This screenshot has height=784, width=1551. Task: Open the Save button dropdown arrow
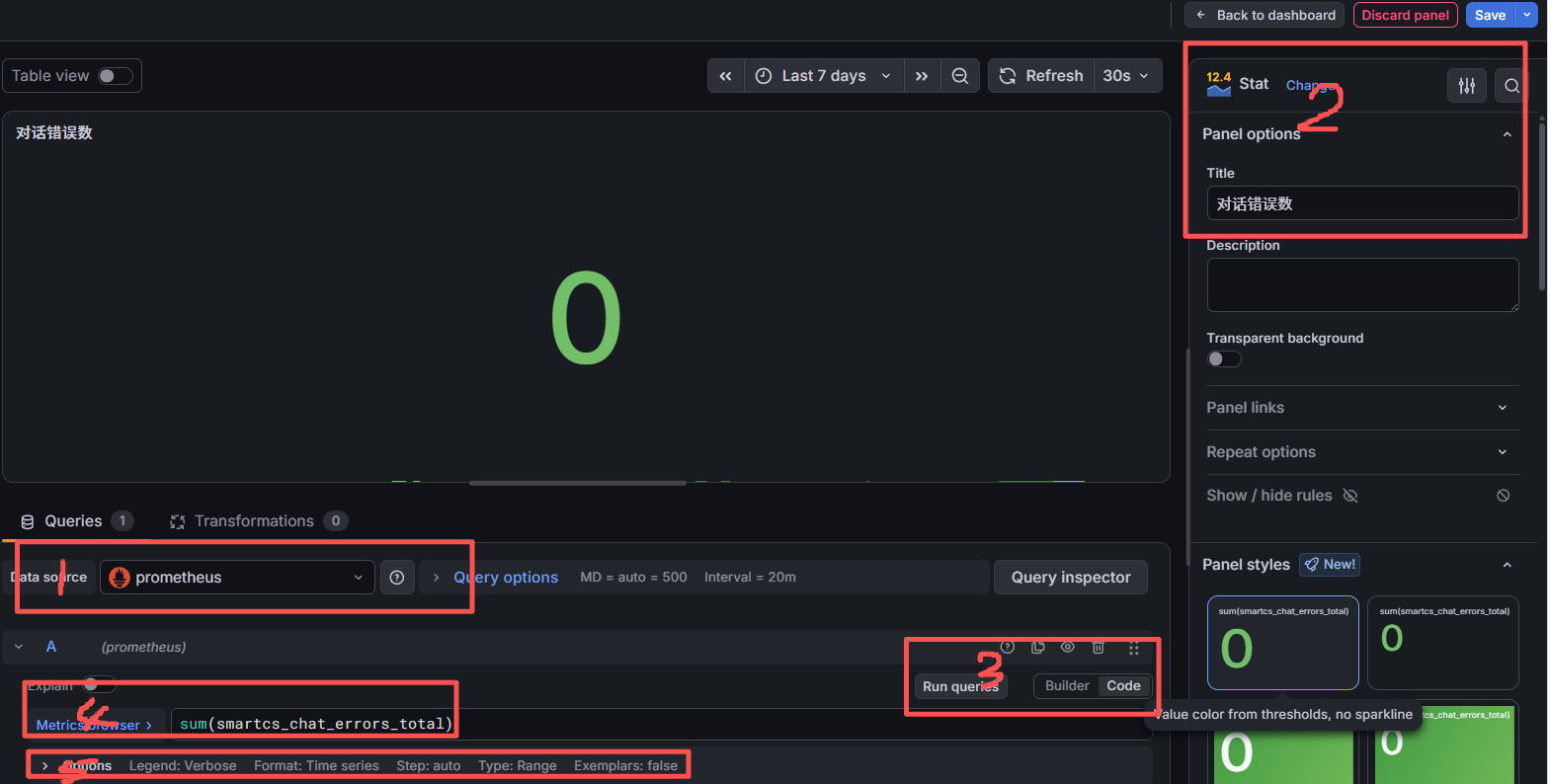point(1527,15)
